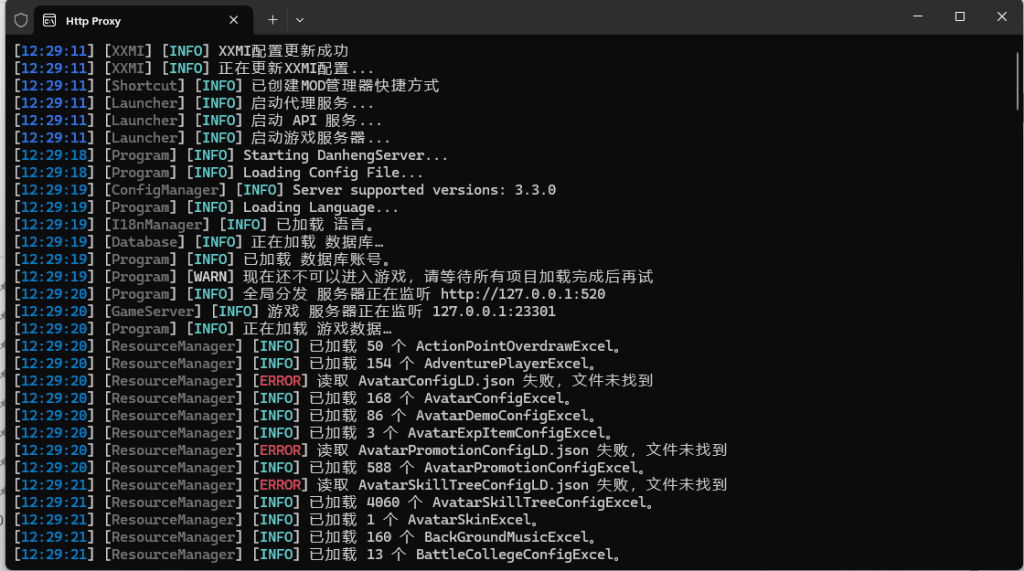
Task: Click the ERROR tag for AvatarSkillTreeConfigLD.json
Action: [x=280, y=485]
